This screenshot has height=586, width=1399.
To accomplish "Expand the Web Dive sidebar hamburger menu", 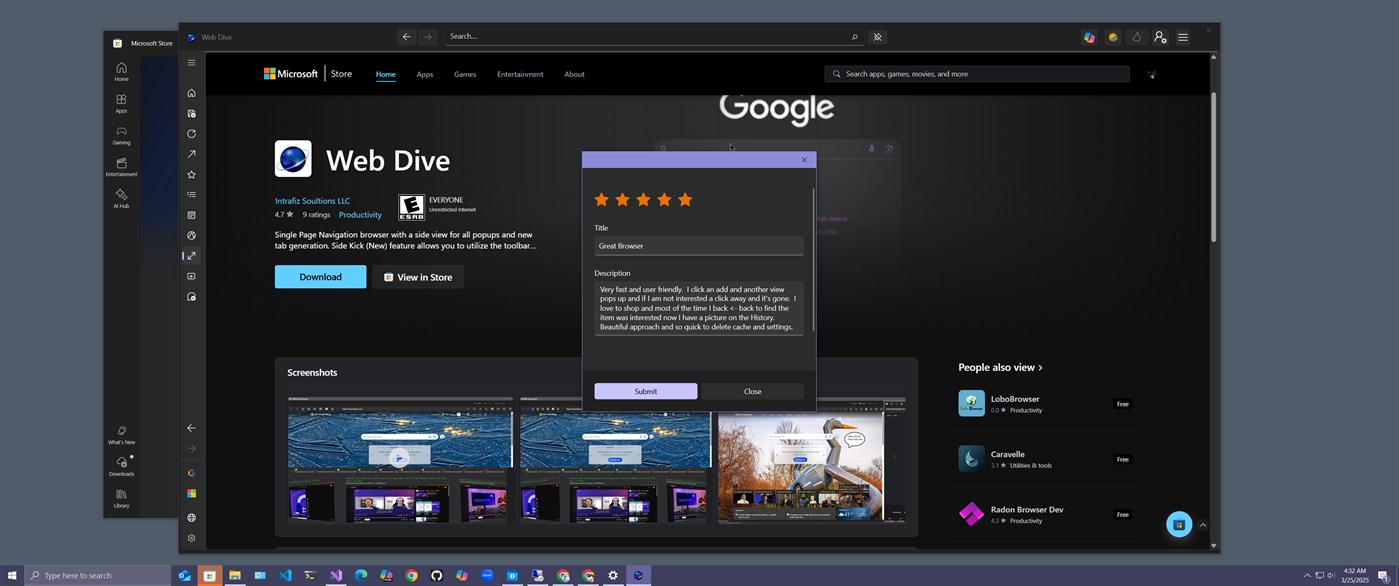I will 190,62.
